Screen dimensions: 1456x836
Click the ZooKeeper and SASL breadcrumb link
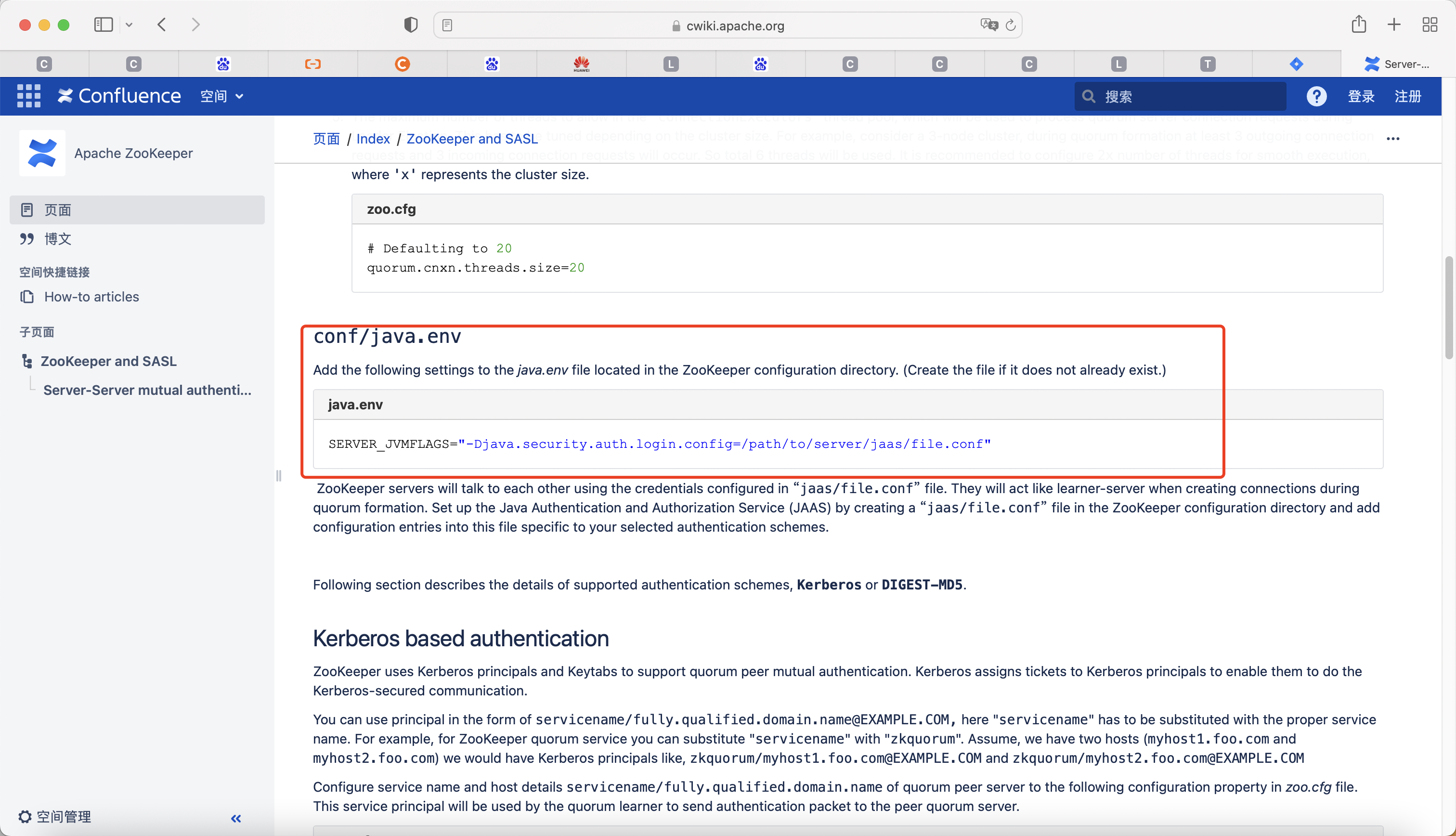tap(472, 138)
